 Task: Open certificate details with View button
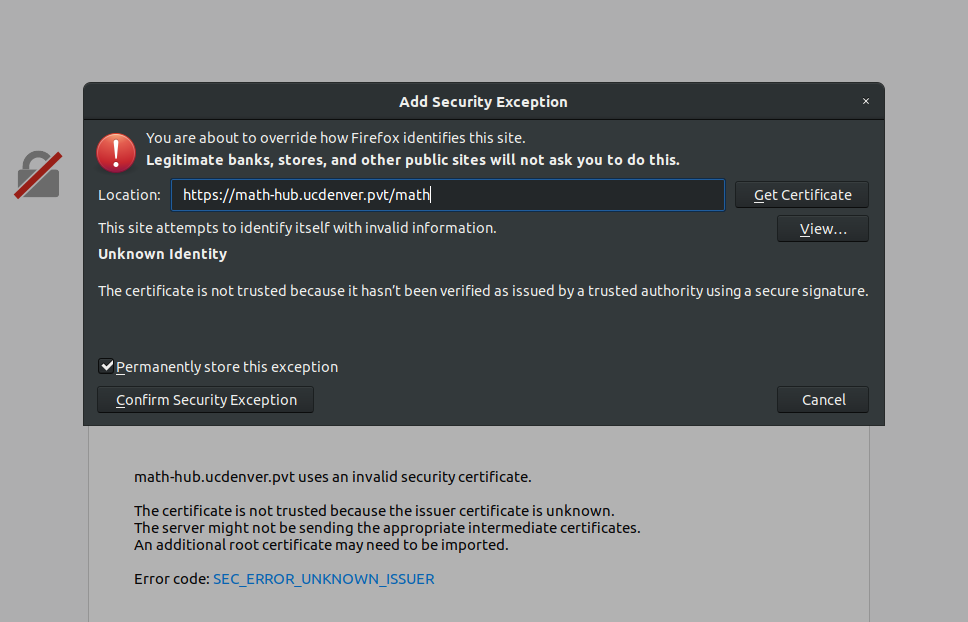tap(822, 229)
